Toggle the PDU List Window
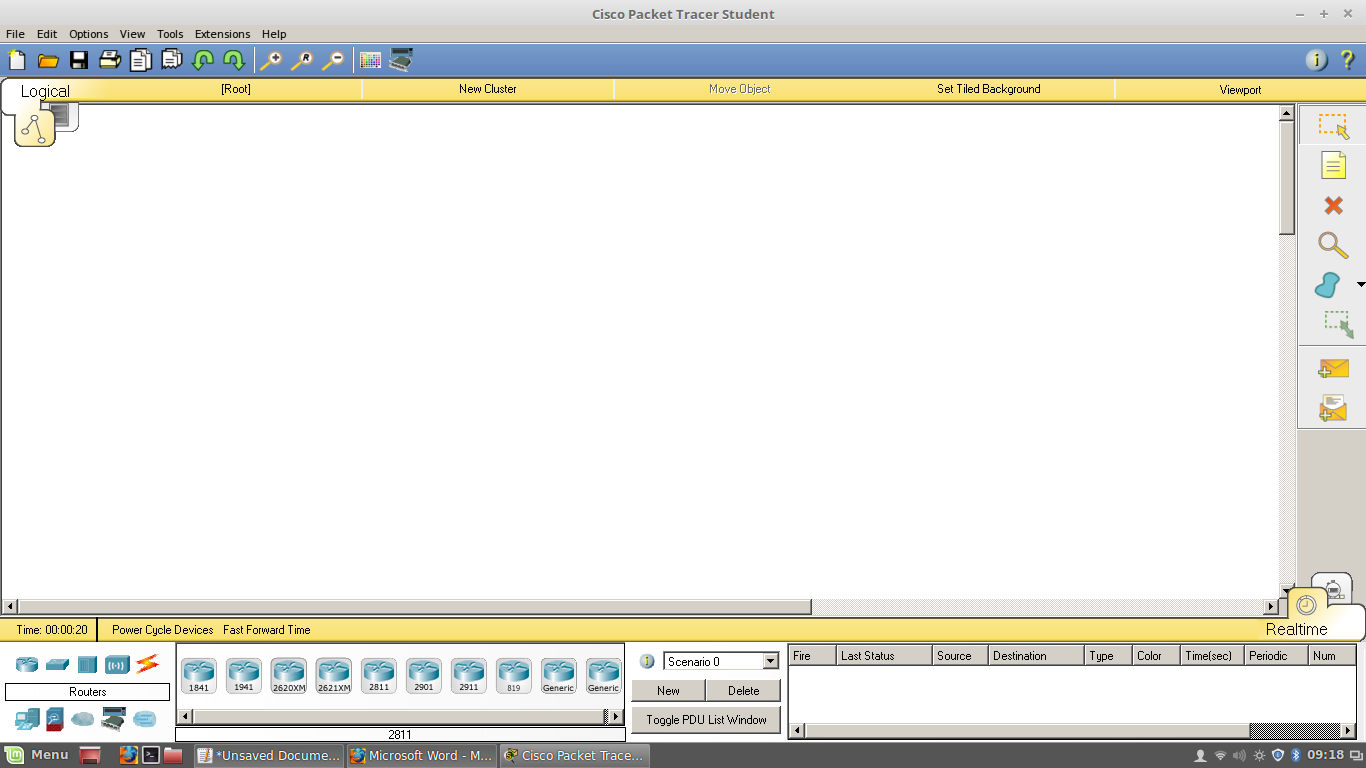Viewport: 1366px width, 768px height. 706,719
